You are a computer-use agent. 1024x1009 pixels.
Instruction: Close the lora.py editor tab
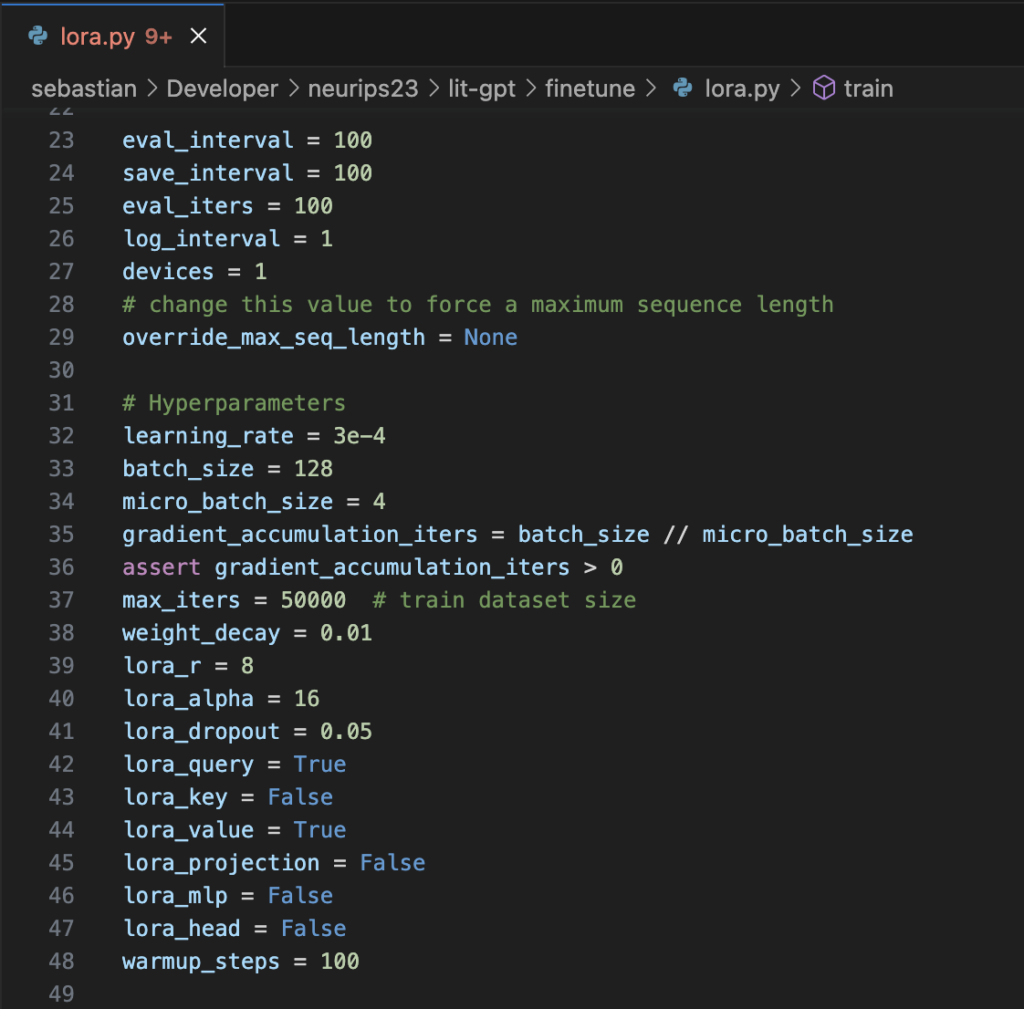coord(197,35)
